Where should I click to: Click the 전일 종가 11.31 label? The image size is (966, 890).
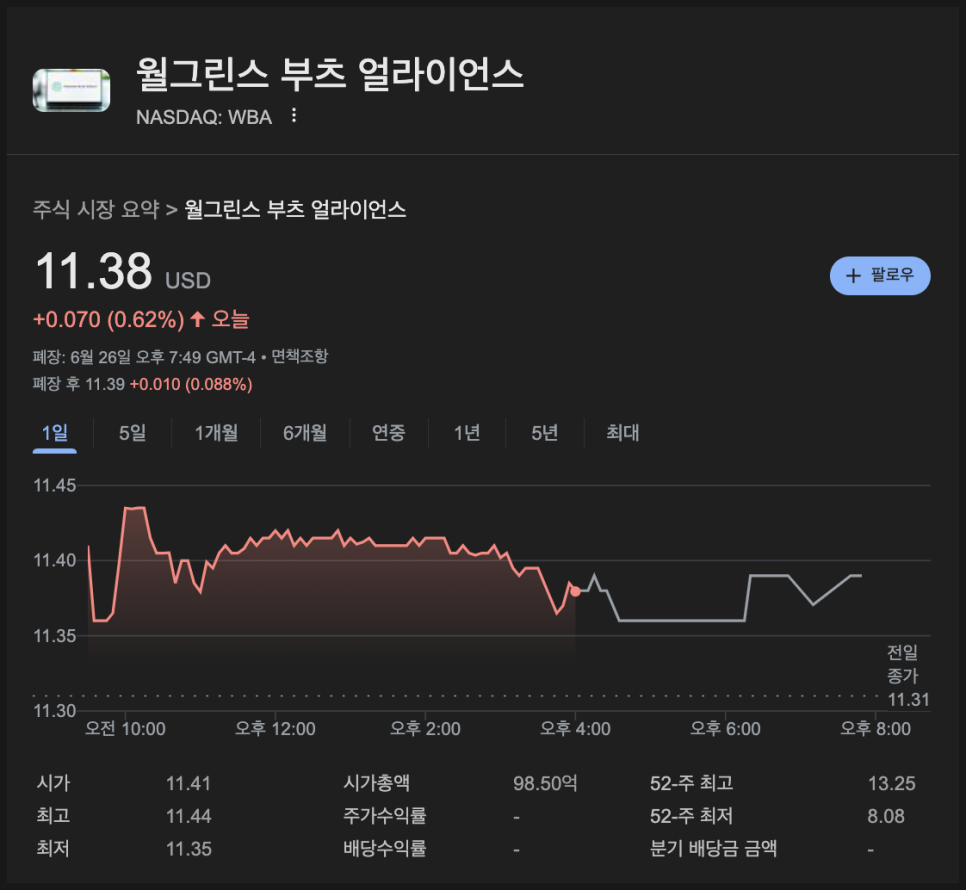(x=907, y=676)
